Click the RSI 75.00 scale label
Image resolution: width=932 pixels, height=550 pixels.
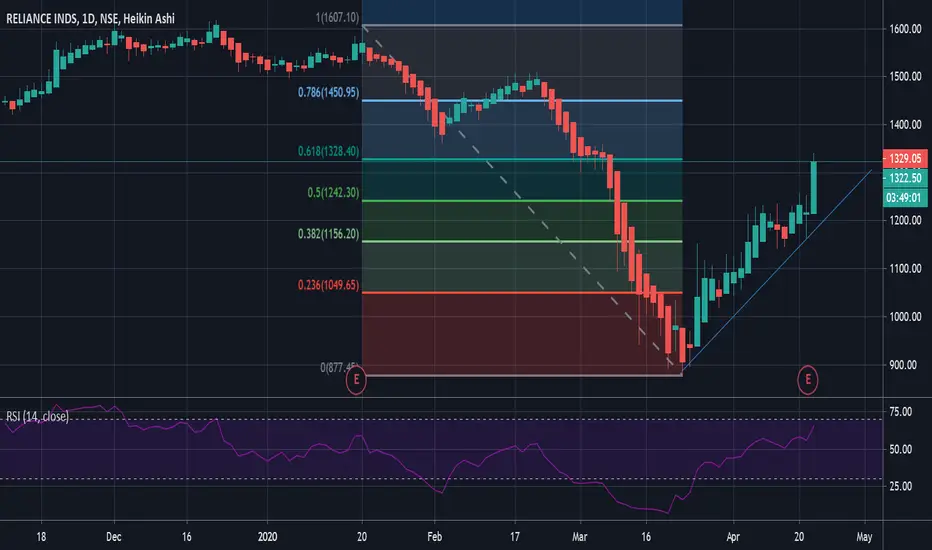pyautogui.click(x=900, y=411)
